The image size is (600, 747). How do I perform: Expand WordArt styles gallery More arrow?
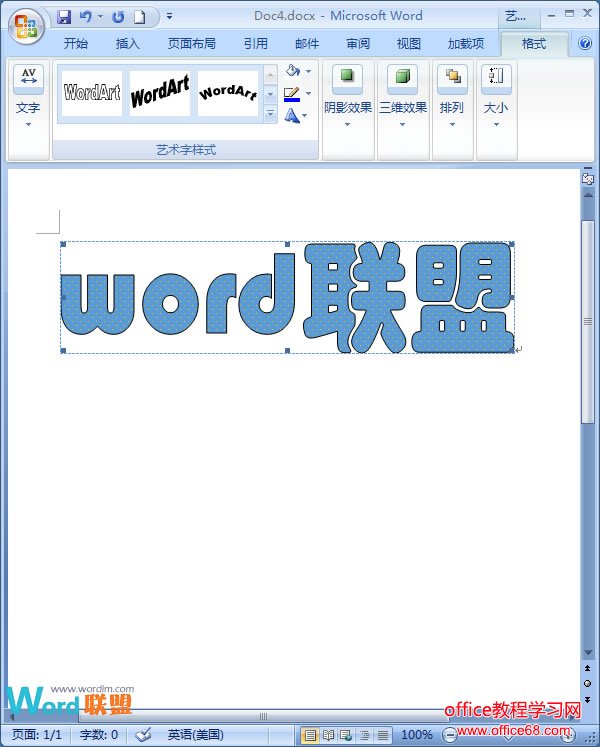[x=270, y=114]
